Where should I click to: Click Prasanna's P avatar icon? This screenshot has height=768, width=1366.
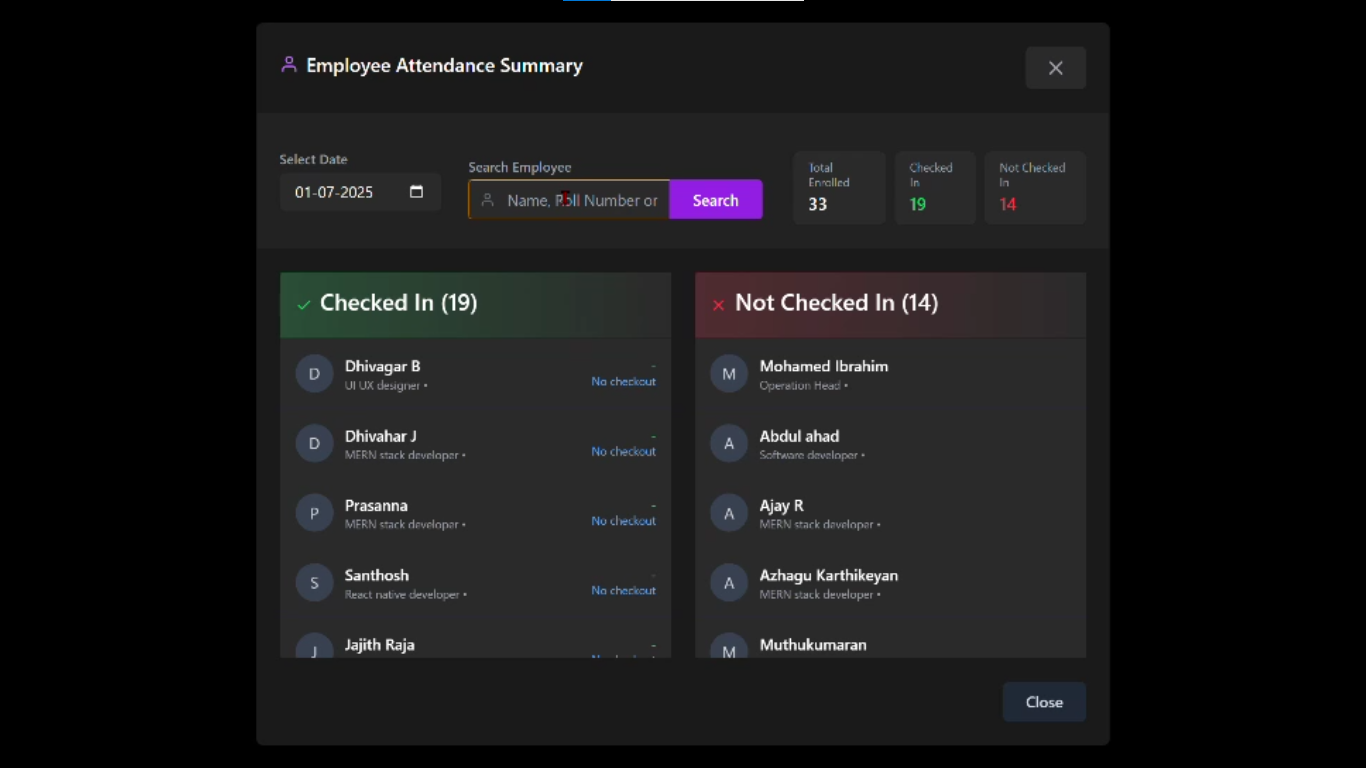pos(314,513)
